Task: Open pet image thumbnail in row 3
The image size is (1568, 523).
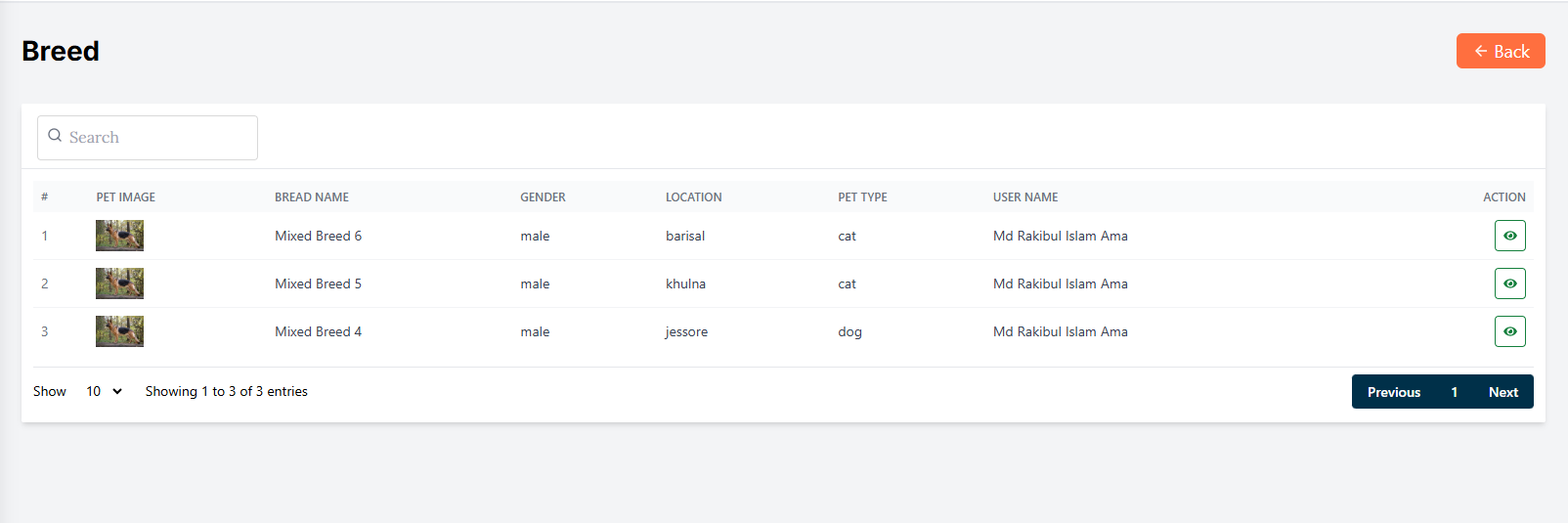Action: click(119, 331)
